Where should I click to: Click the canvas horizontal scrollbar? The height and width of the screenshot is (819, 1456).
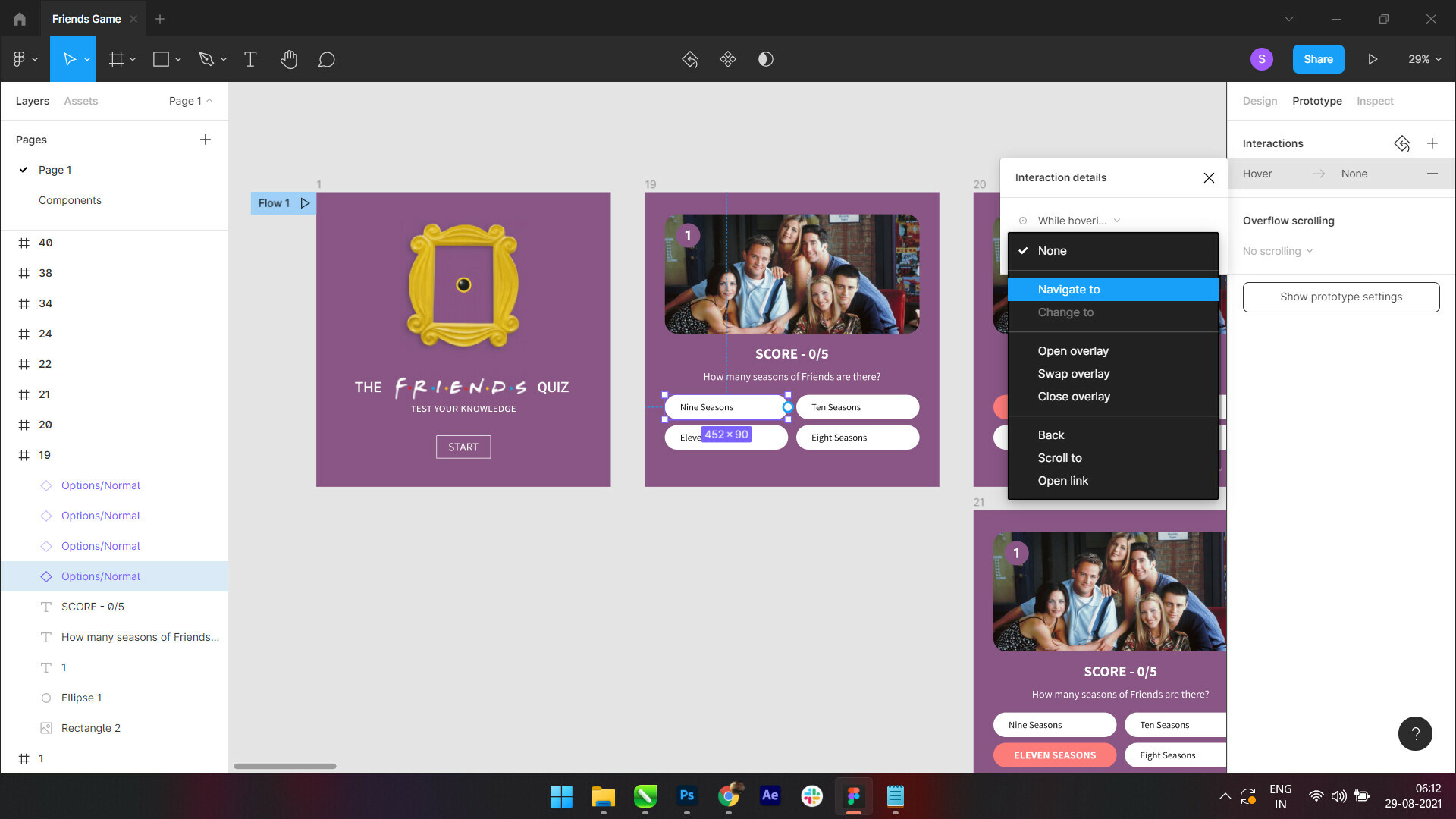tap(285, 766)
